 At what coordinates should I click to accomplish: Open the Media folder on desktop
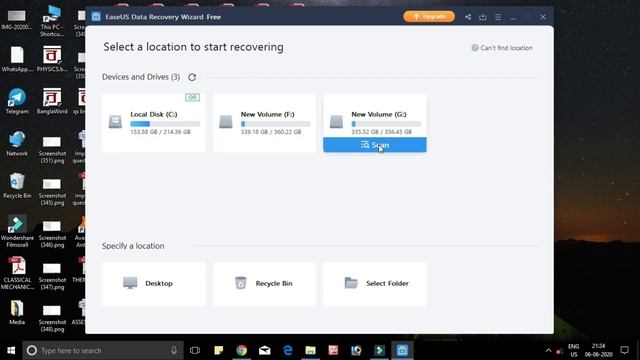pos(17,312)
